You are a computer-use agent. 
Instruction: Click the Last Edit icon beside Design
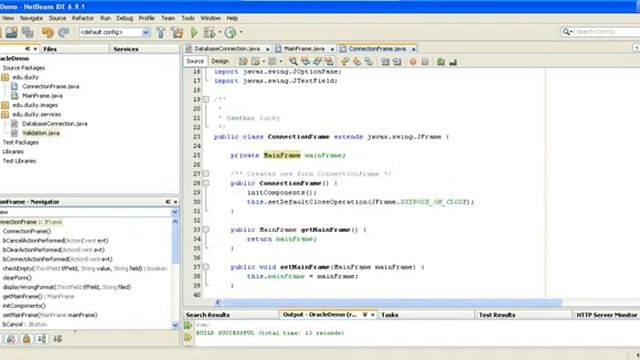pos(243,62)
